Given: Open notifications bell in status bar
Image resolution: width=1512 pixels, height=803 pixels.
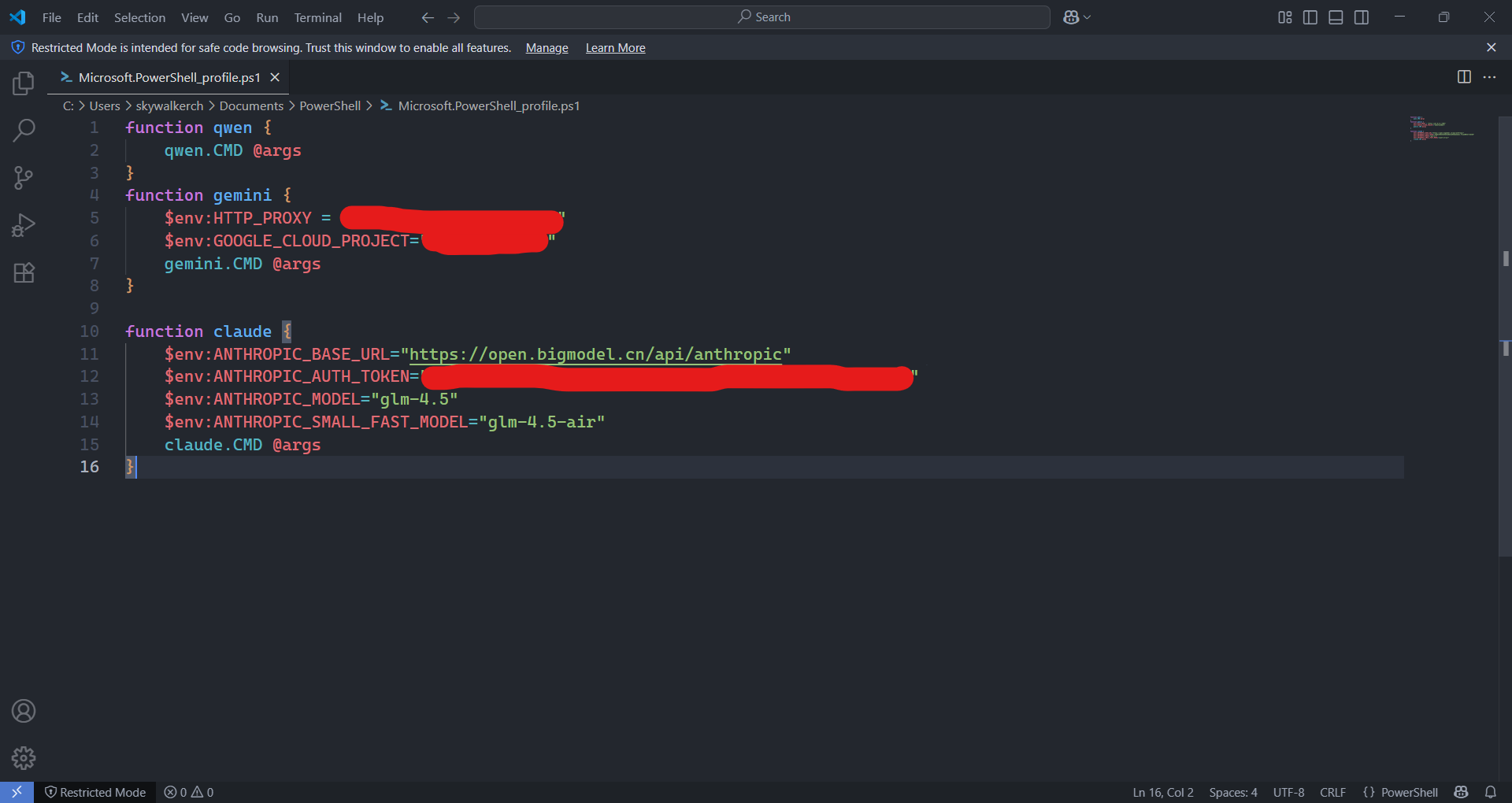Looking at the screenshot, I should pyautogui.click(x=1491, y=792).
